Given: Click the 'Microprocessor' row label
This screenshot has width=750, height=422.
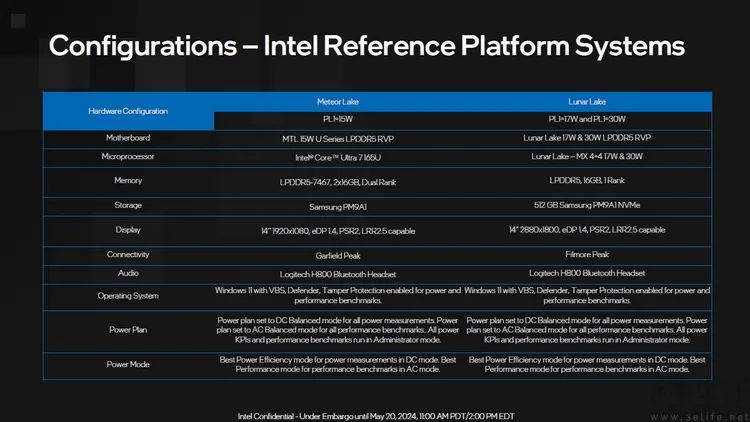Looking at the screenshot, I should tap(128, 156).
